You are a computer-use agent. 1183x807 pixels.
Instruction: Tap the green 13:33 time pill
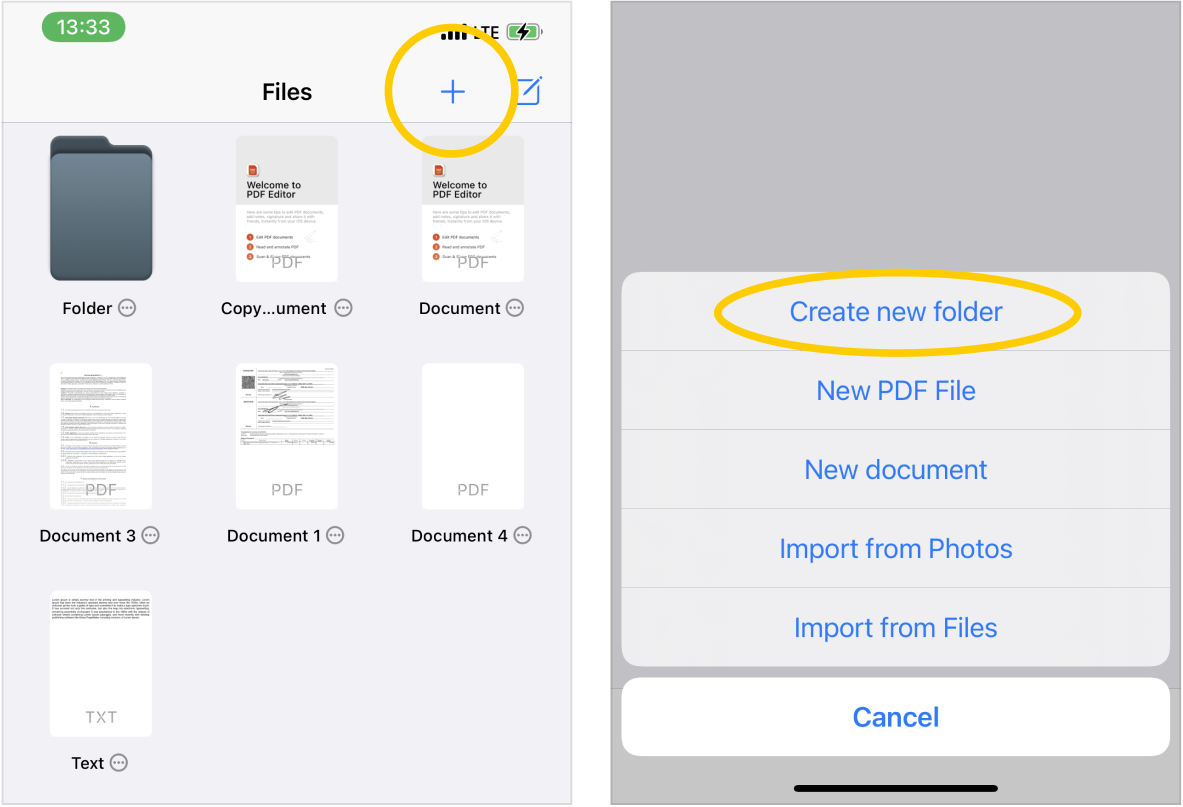click(x=83, y=27)
